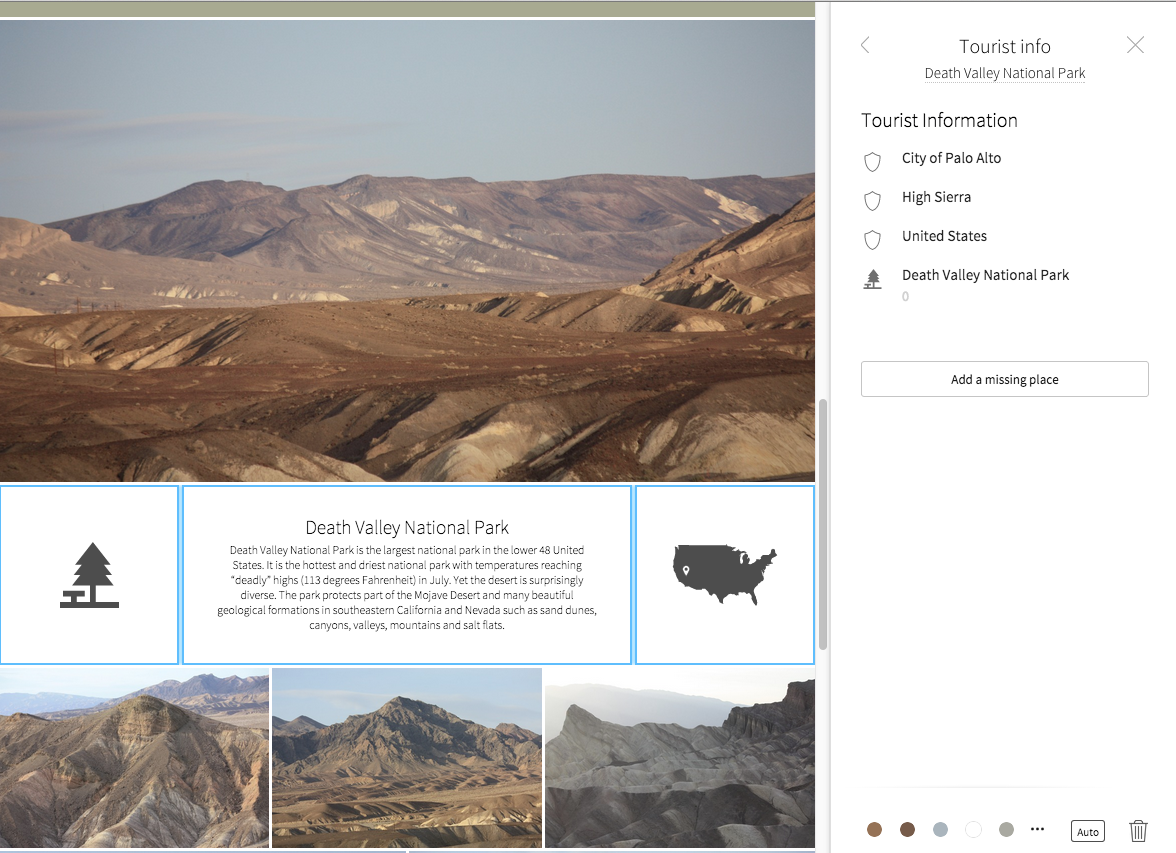The width and height of the screenshot is (1176, 853).
Task: Open the Death Valley National Park link under title
Action: 1004,73
